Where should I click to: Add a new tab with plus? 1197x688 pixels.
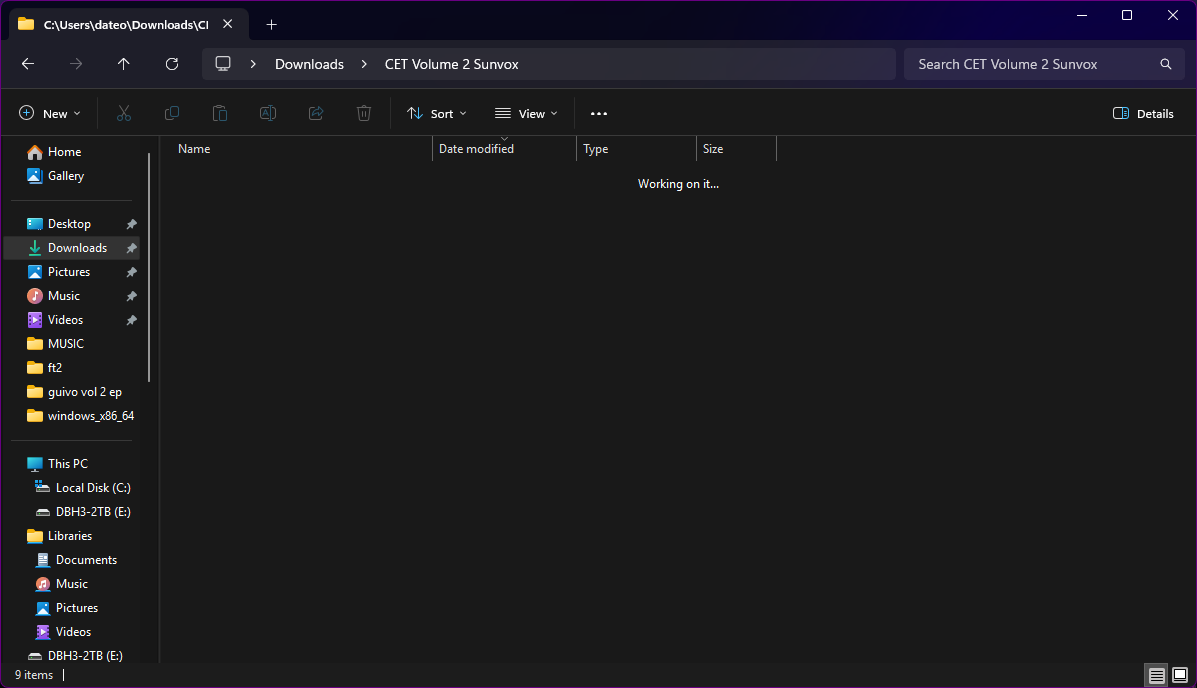click(271, 24)
